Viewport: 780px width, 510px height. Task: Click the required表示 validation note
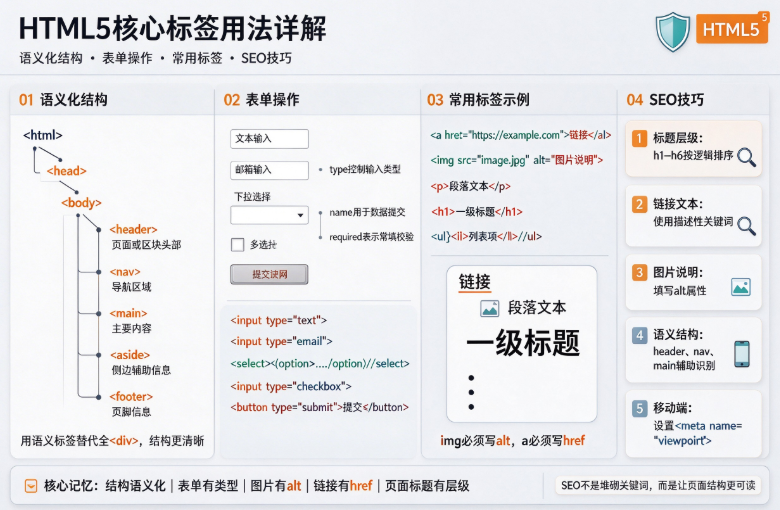click(371, 237)
